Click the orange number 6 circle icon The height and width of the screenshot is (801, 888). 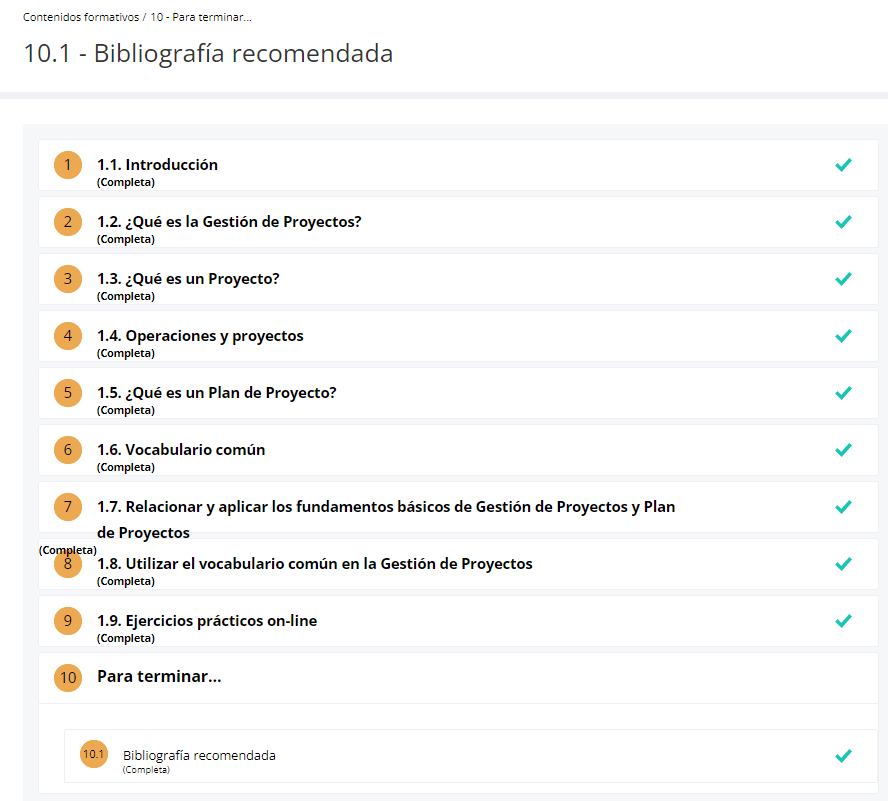tap(68, 450)
